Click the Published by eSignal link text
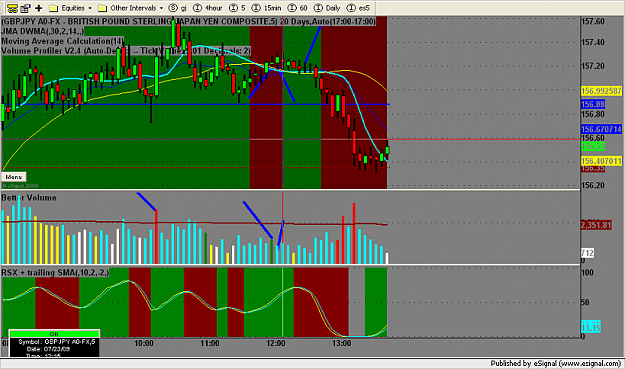This screenshot has height=369, width=625. 556,363
